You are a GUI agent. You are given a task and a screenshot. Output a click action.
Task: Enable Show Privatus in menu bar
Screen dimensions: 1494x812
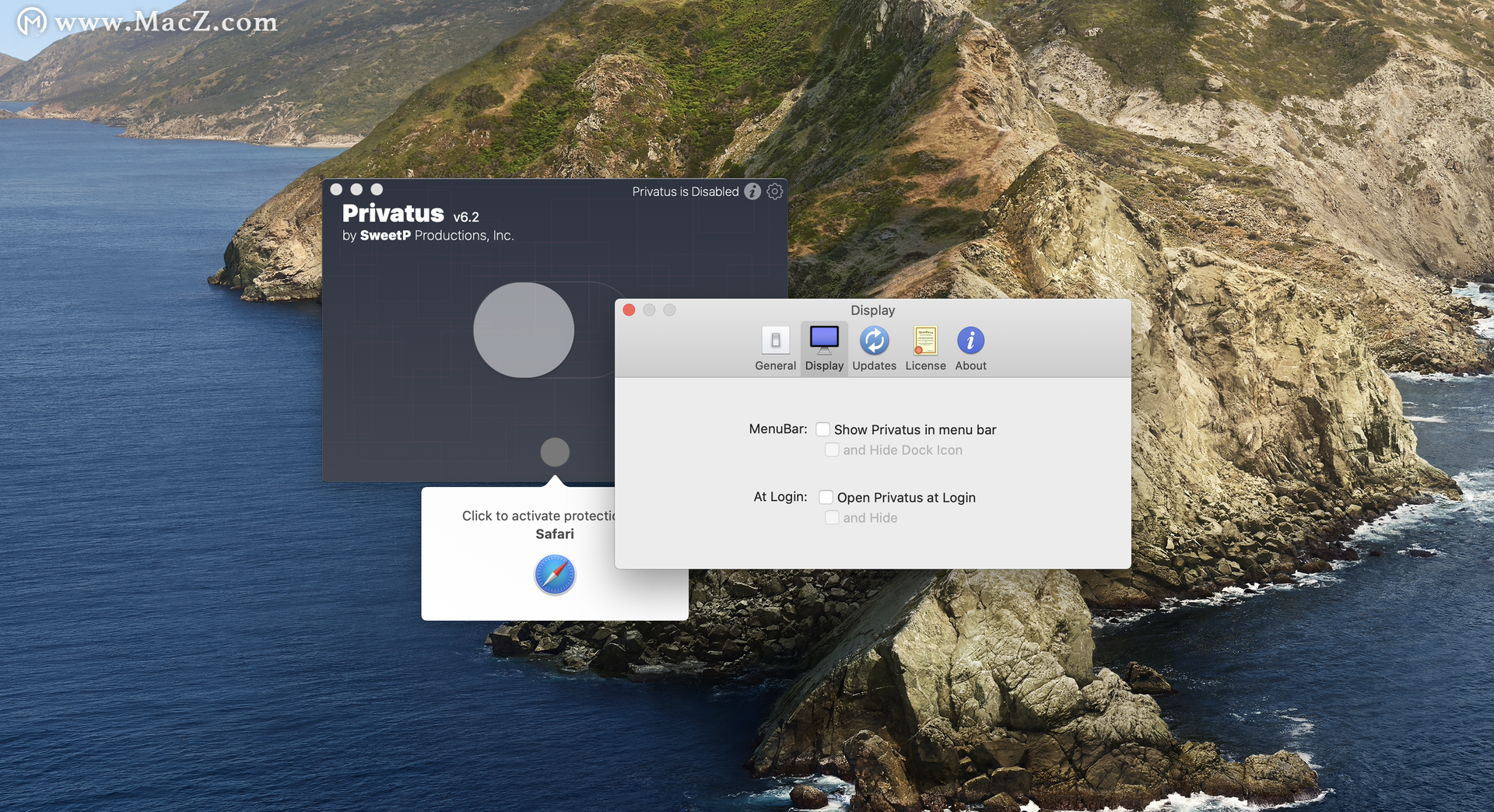[822, 429]
